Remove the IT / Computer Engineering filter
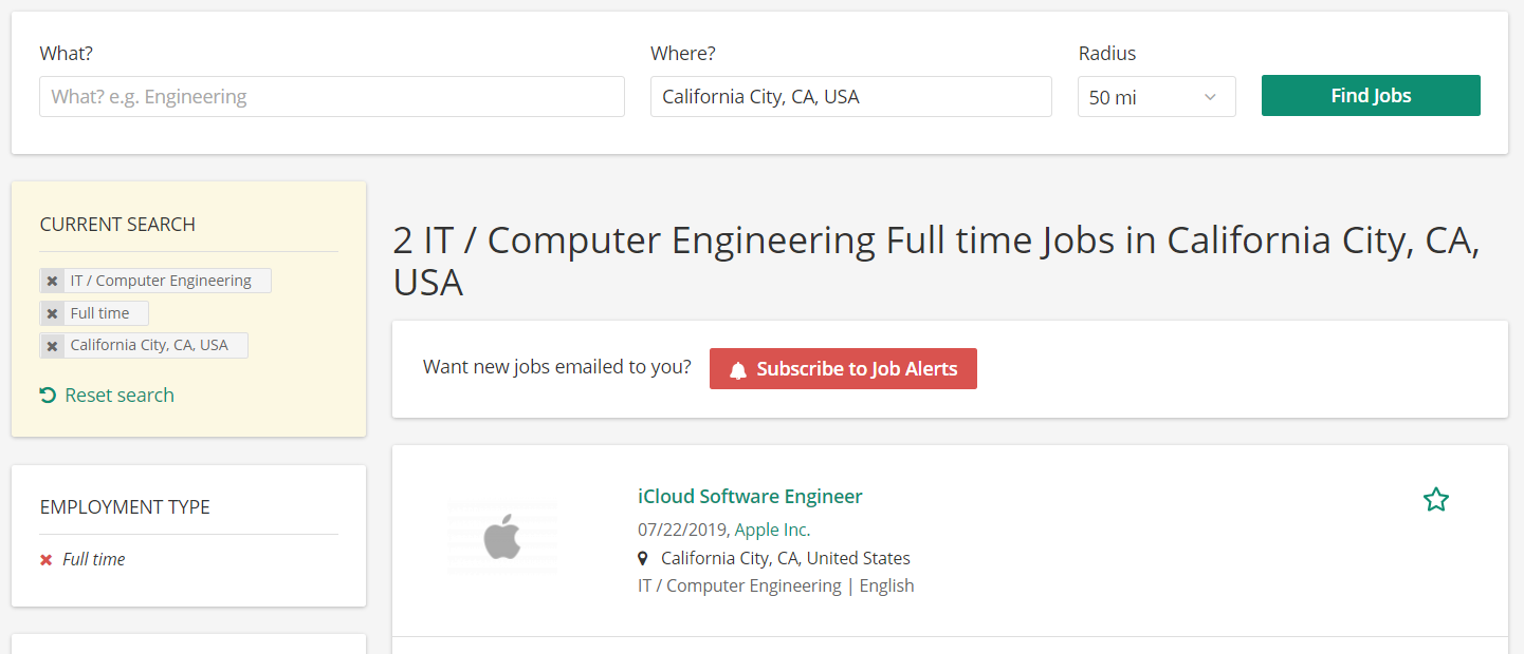The height and width of the screenshot is (654, 1524). (52, 280)
